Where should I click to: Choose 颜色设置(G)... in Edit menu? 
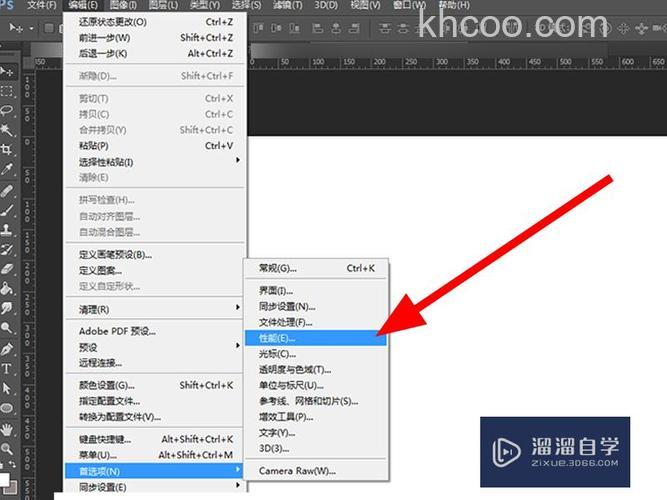coord(155,385)
